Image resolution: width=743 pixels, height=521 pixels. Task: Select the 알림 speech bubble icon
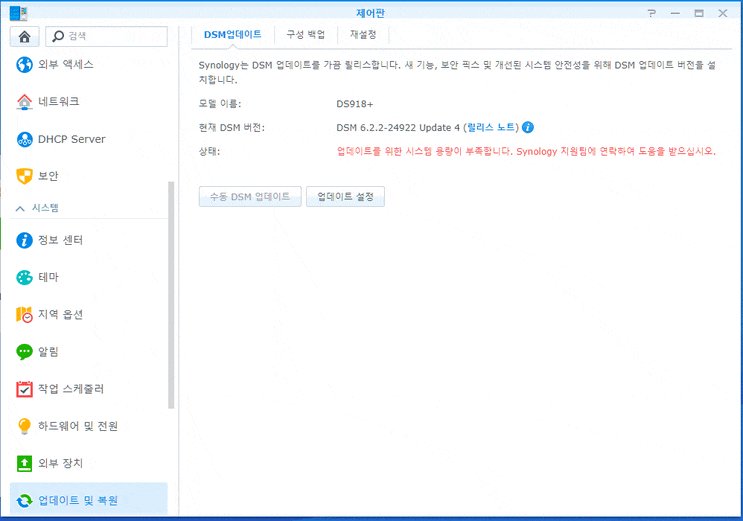pos(24,352)
